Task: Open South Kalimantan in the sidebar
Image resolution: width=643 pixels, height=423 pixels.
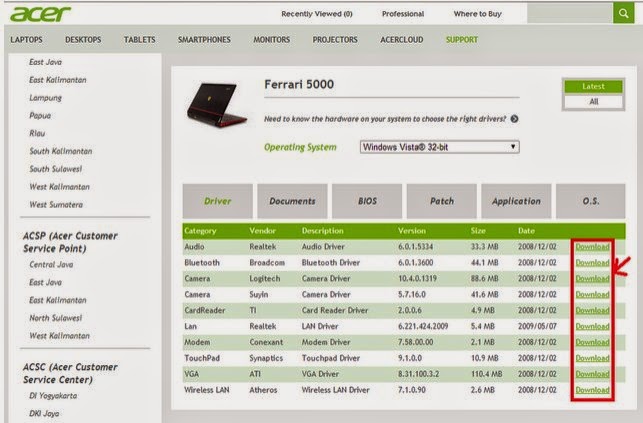Action: 61,151
